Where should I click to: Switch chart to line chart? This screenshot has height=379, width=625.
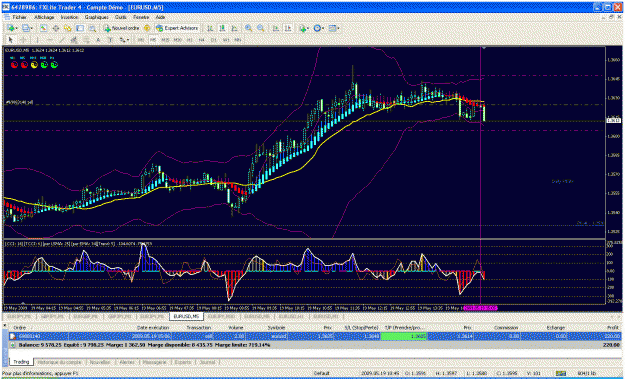click(x=234, y=28)
